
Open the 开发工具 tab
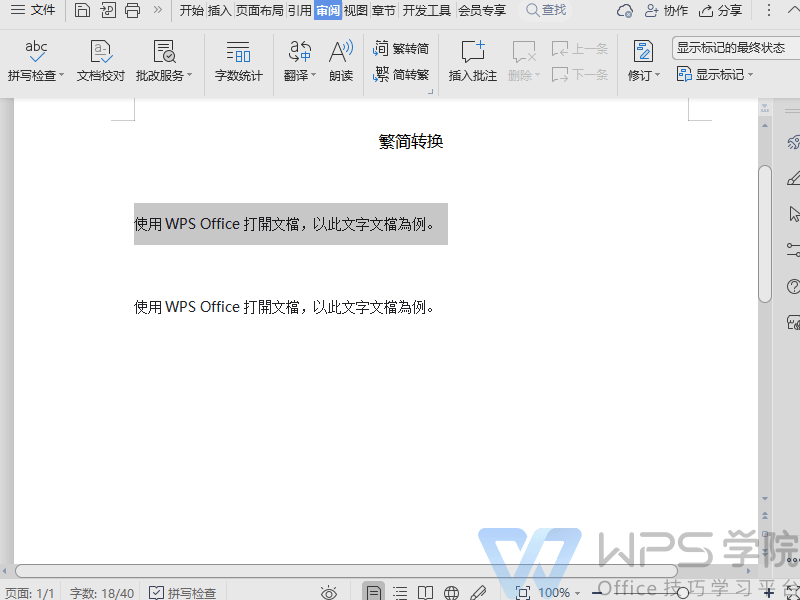(x=427, y=10)
